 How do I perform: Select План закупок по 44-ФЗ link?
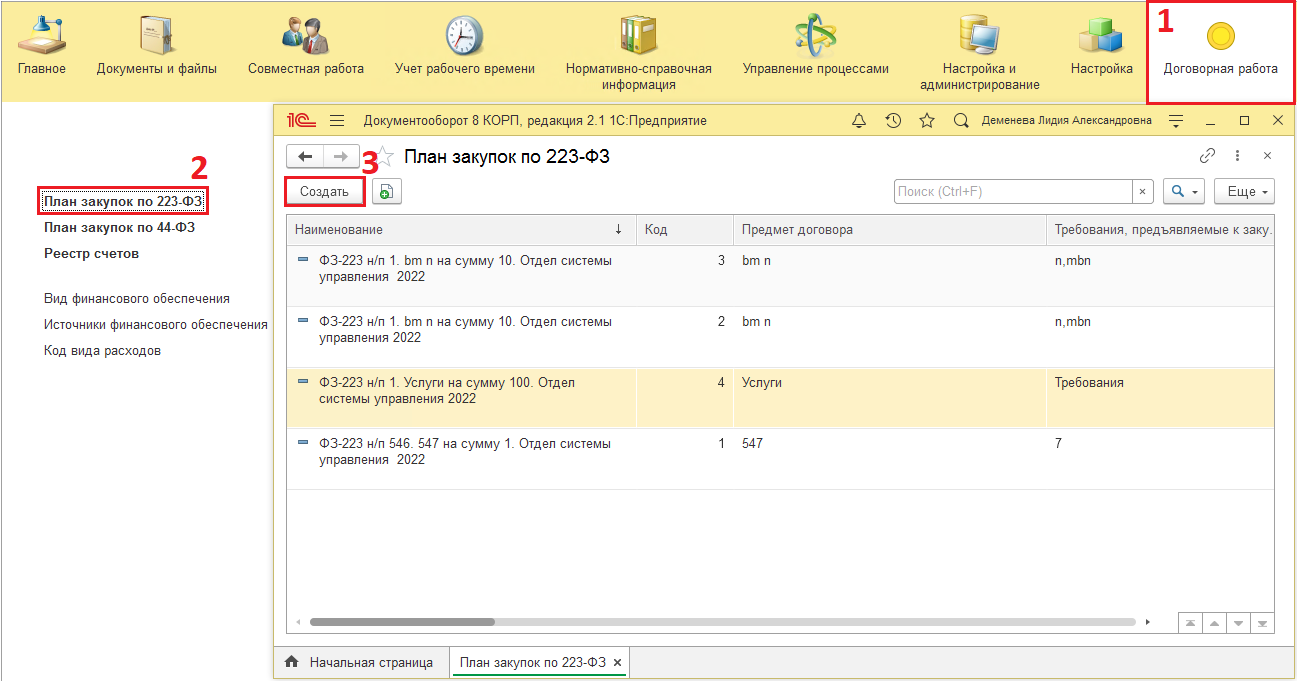pyautogui.click(x=119, y=227)
